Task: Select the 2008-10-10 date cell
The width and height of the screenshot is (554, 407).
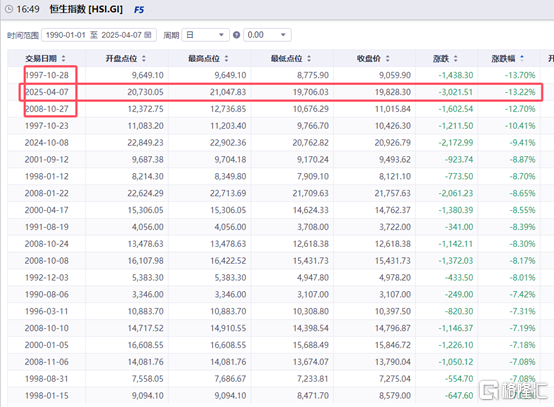Action: tap(47, 328)
